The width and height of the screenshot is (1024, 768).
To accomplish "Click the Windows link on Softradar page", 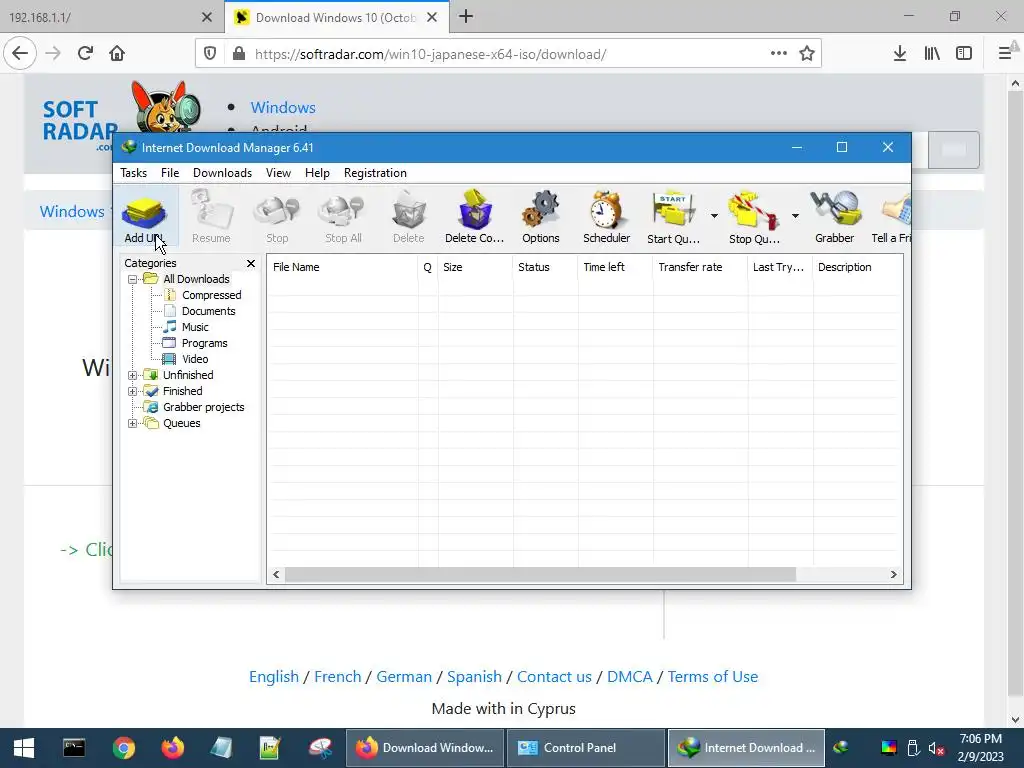I will point(283,108).
